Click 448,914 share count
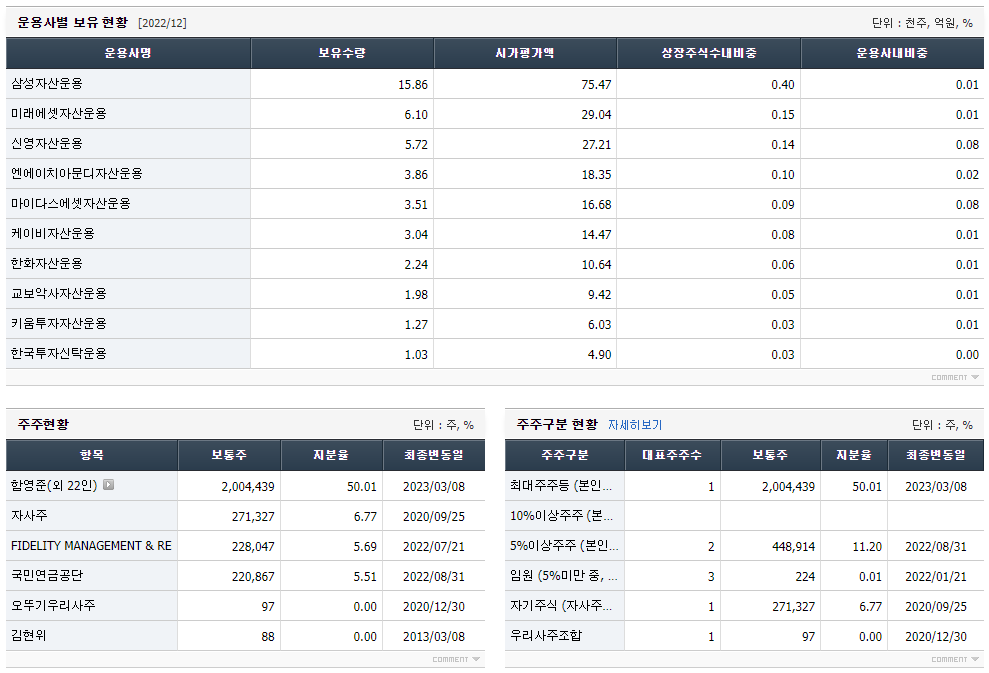989x673 pixels. [x=793, y=547]
